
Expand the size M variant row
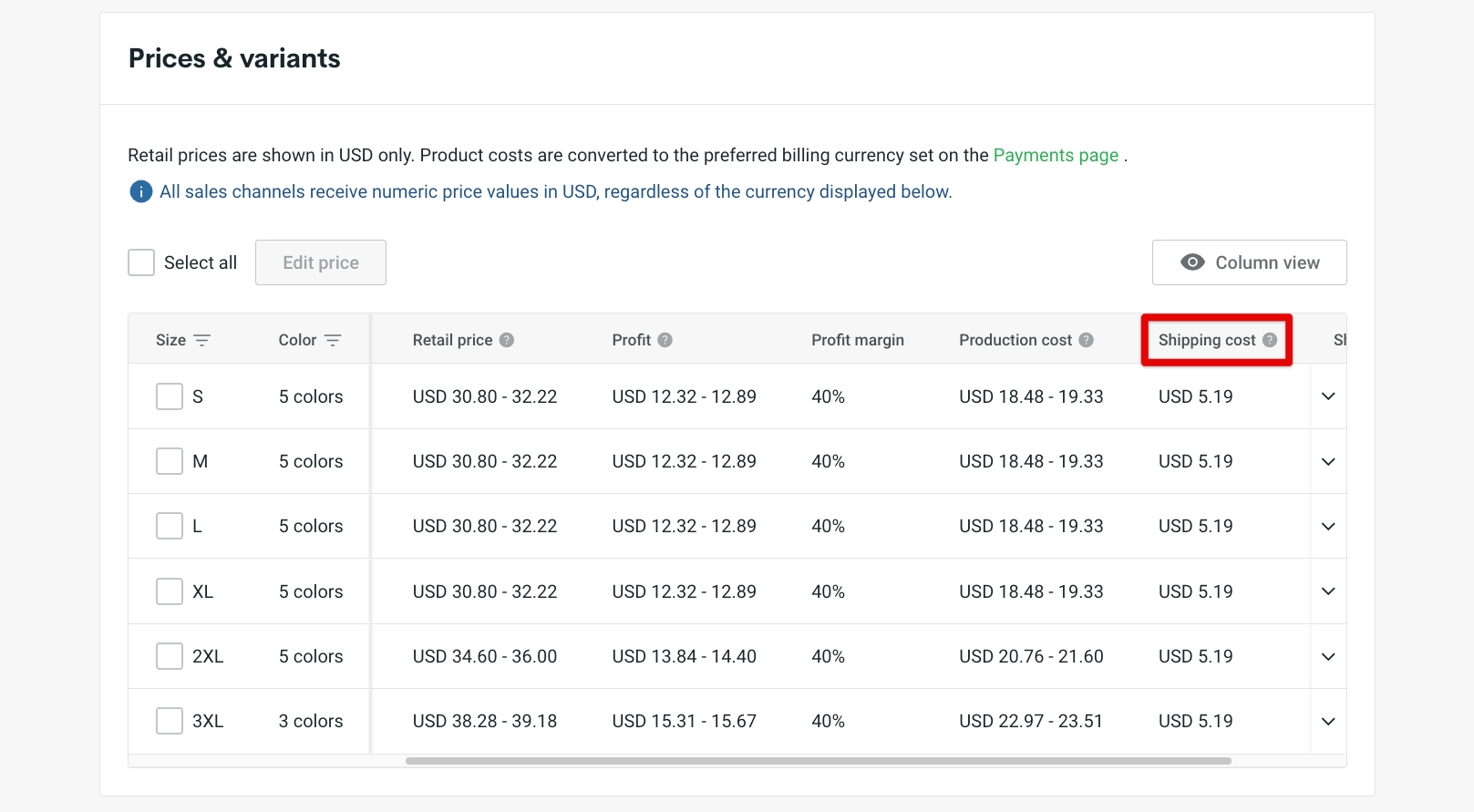[1328, 461]
